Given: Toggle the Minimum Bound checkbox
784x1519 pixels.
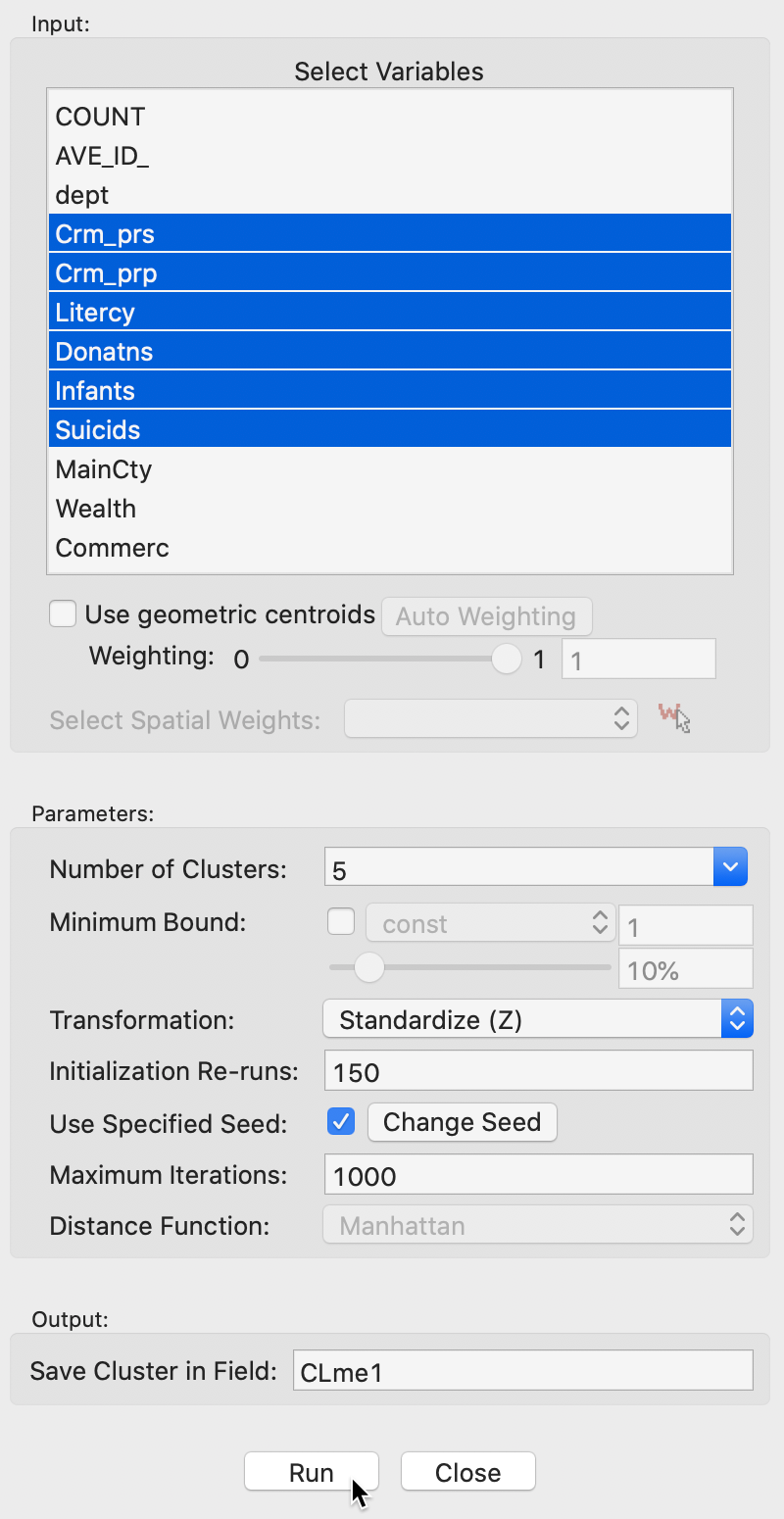Looking at the screenshot, I should (341, 922).
